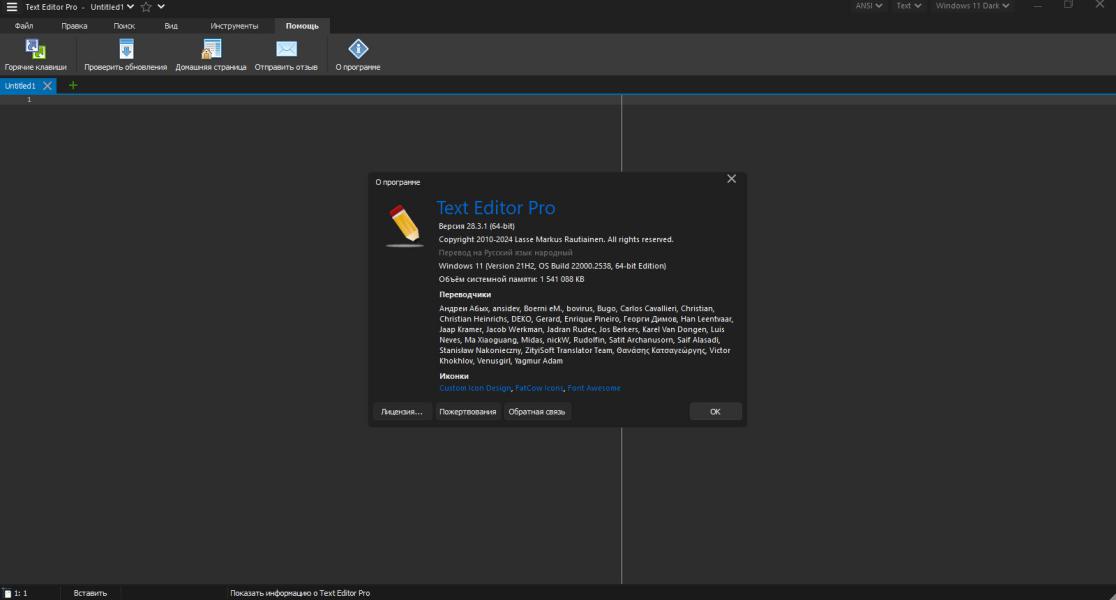Click the Вставить status bar entry
The image size is (1116, 600).
(x=90, y=593)
